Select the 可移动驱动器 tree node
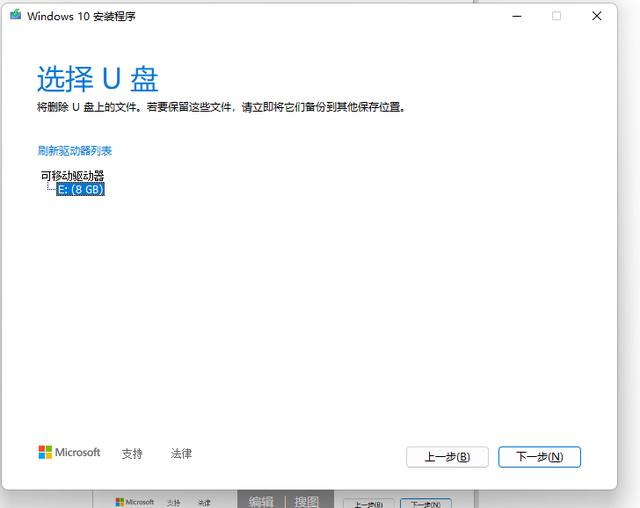640x508 pixels. (72, 176)
